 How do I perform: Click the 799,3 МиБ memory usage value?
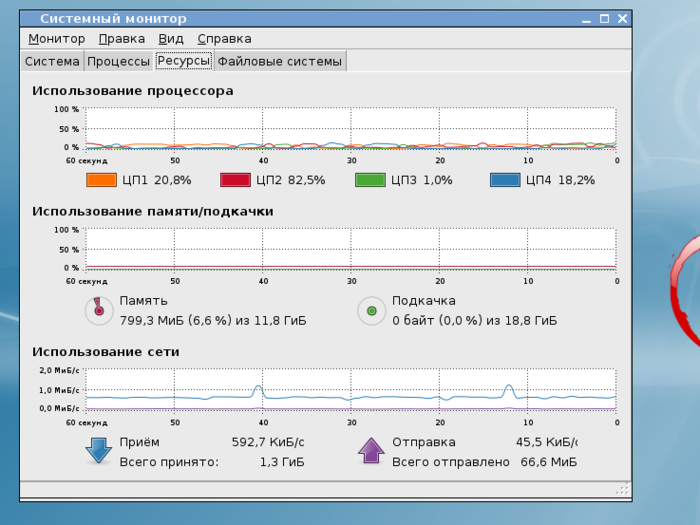(213, 321)
